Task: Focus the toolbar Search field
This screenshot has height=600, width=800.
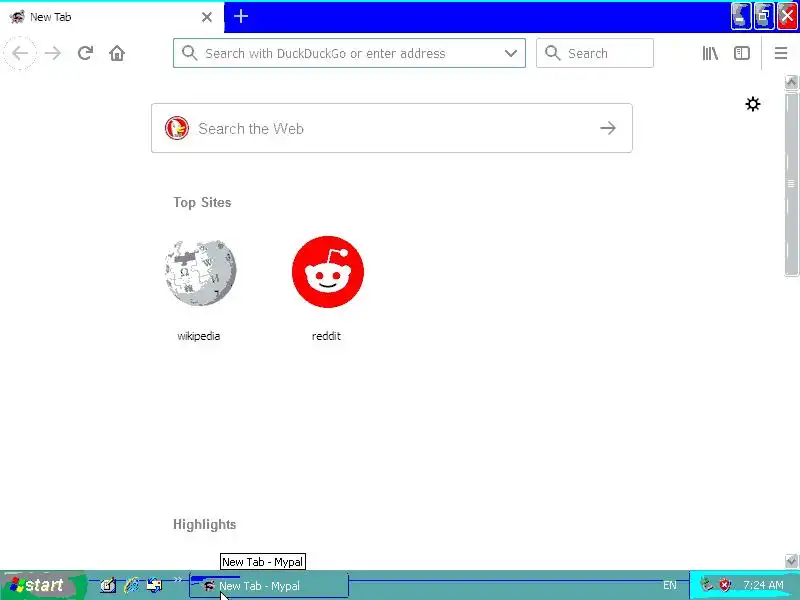Action: point(594,53)
